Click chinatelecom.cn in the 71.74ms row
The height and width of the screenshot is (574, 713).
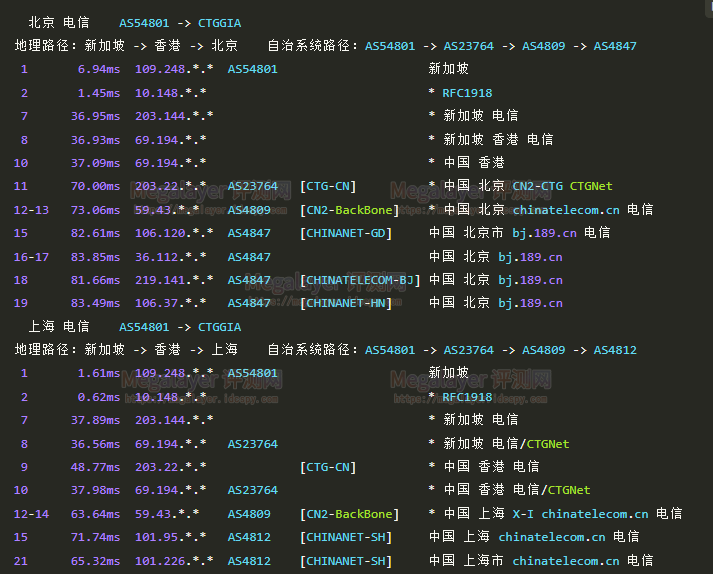click(552, 537)
